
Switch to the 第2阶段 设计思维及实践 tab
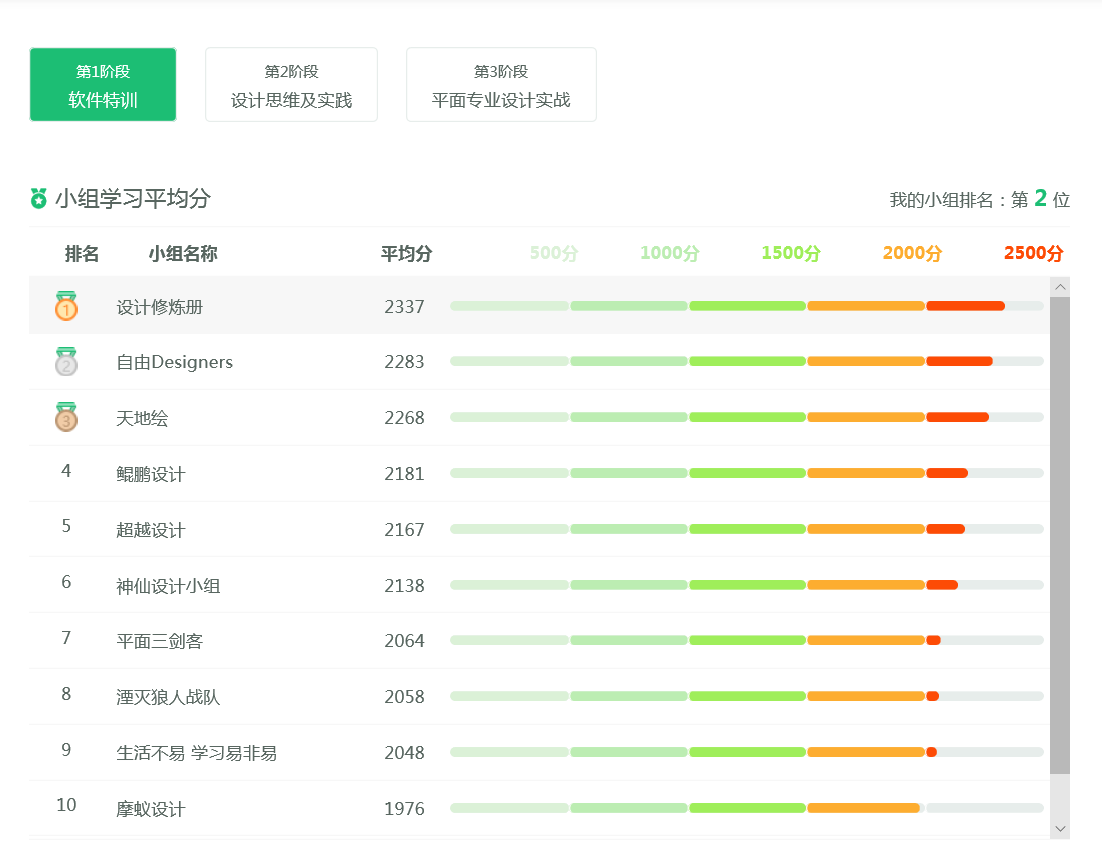pyautogui.click(x=291, y=85)
